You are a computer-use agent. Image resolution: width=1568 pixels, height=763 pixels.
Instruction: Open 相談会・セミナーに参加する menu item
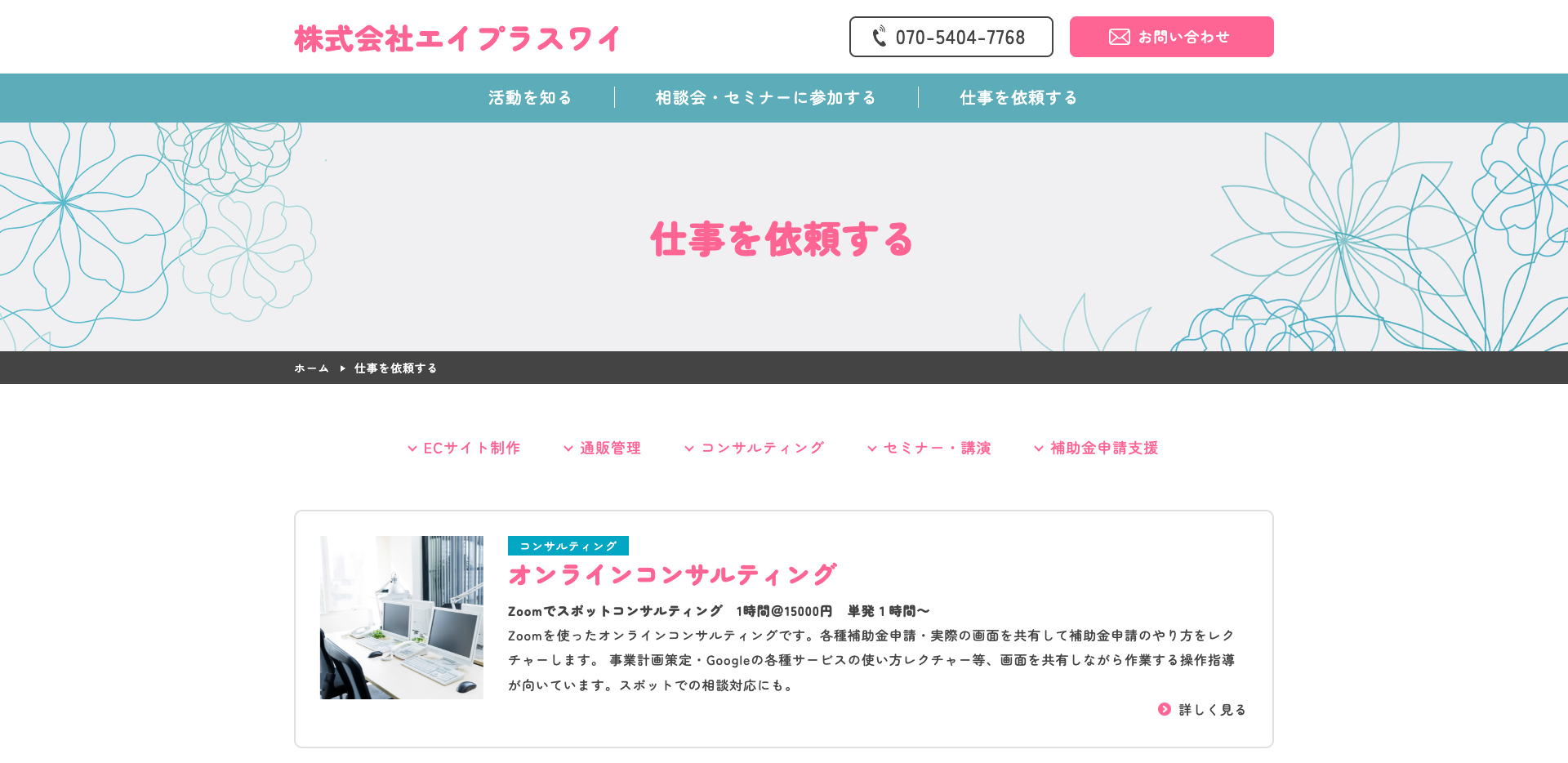coord(765,98)
